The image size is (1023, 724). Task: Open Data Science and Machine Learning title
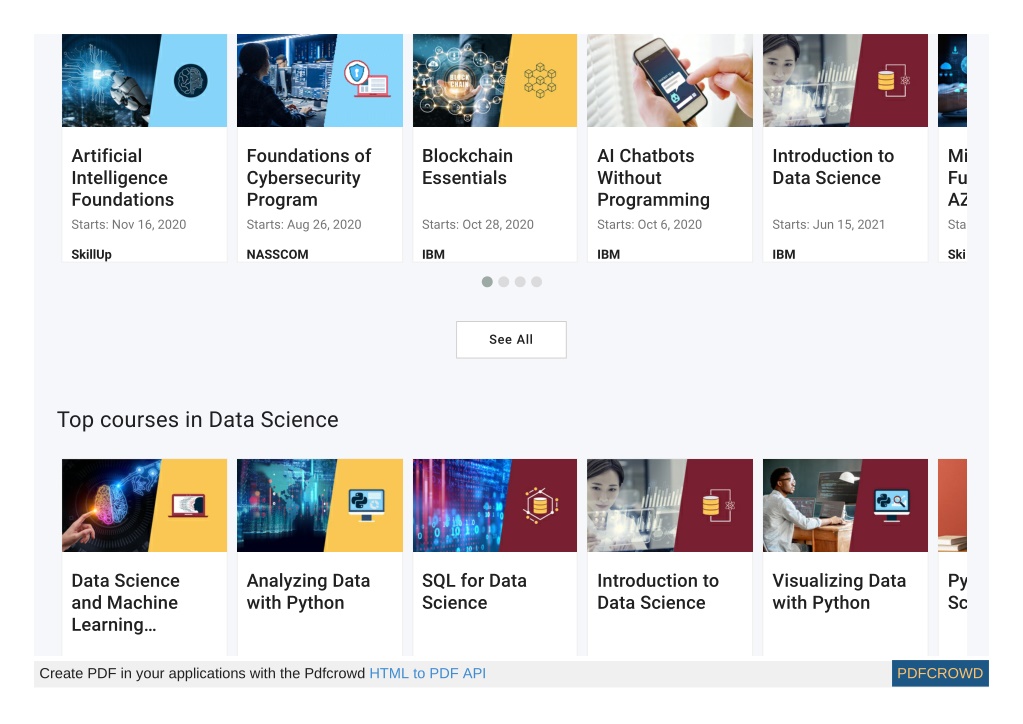pos(125,602)
